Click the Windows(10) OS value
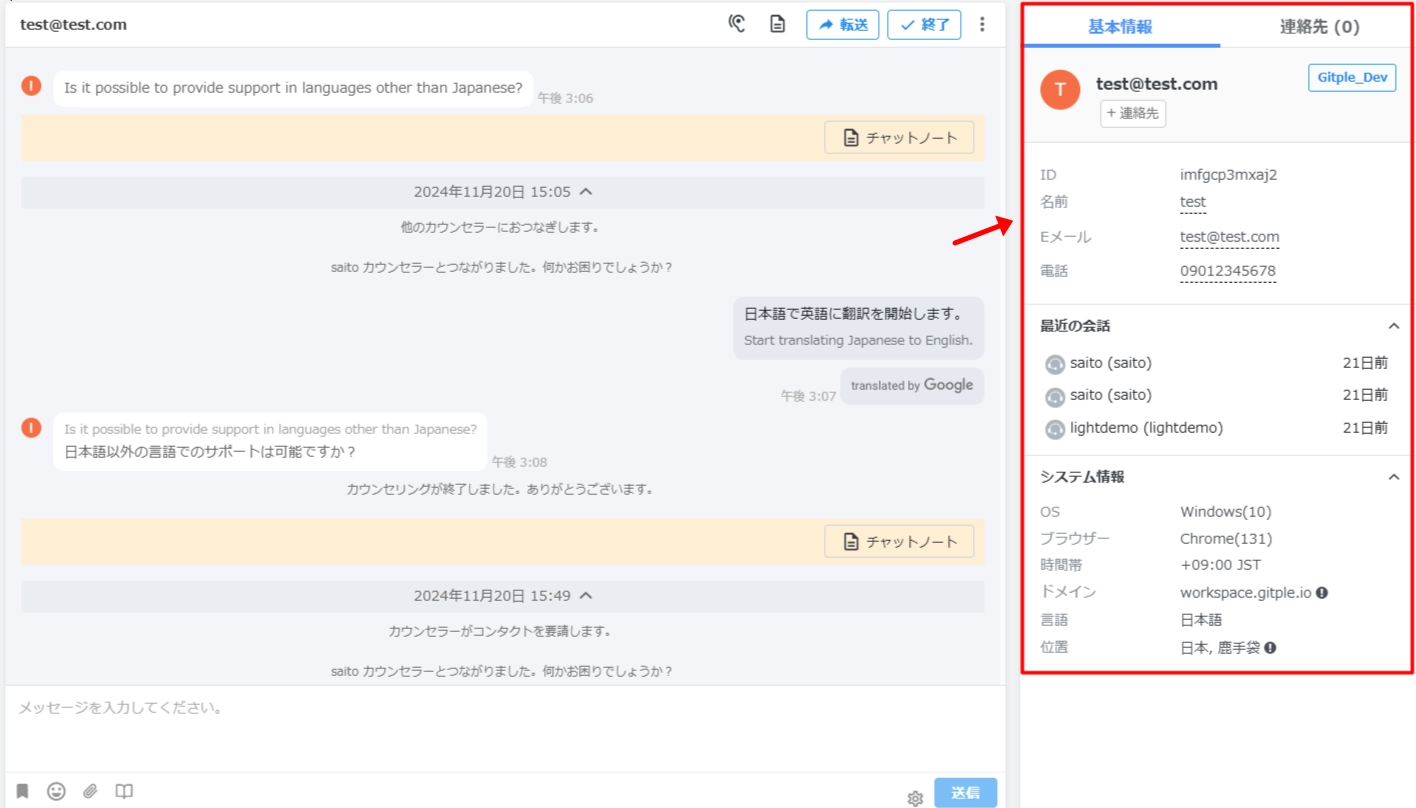Image resolution: width=1416 pixels, height=808 pixels. pyautogui.click(x=1226, y=512)
